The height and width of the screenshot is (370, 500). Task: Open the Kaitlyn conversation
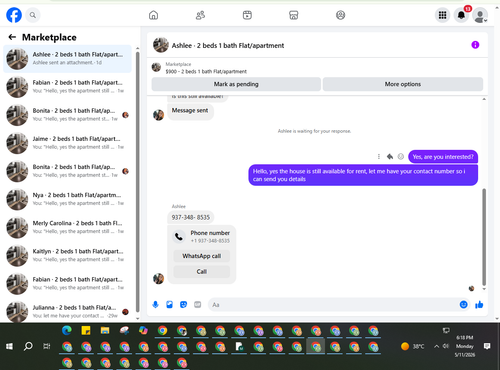pos(68,256)
